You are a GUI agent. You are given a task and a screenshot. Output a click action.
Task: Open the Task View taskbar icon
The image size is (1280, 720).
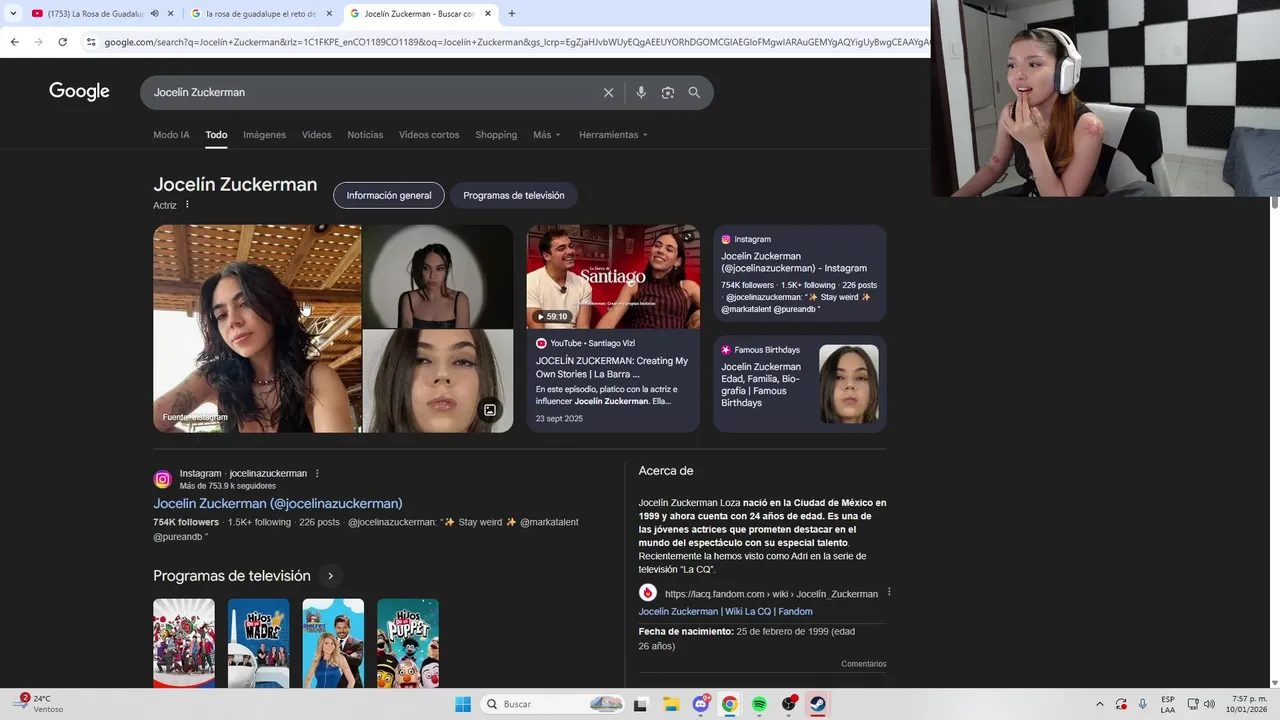click(x=641, y=704)
